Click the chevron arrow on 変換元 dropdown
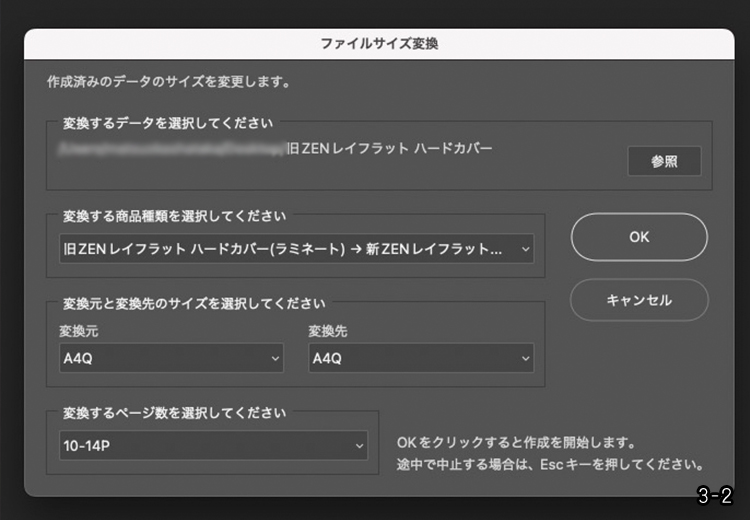 point(275,358)
